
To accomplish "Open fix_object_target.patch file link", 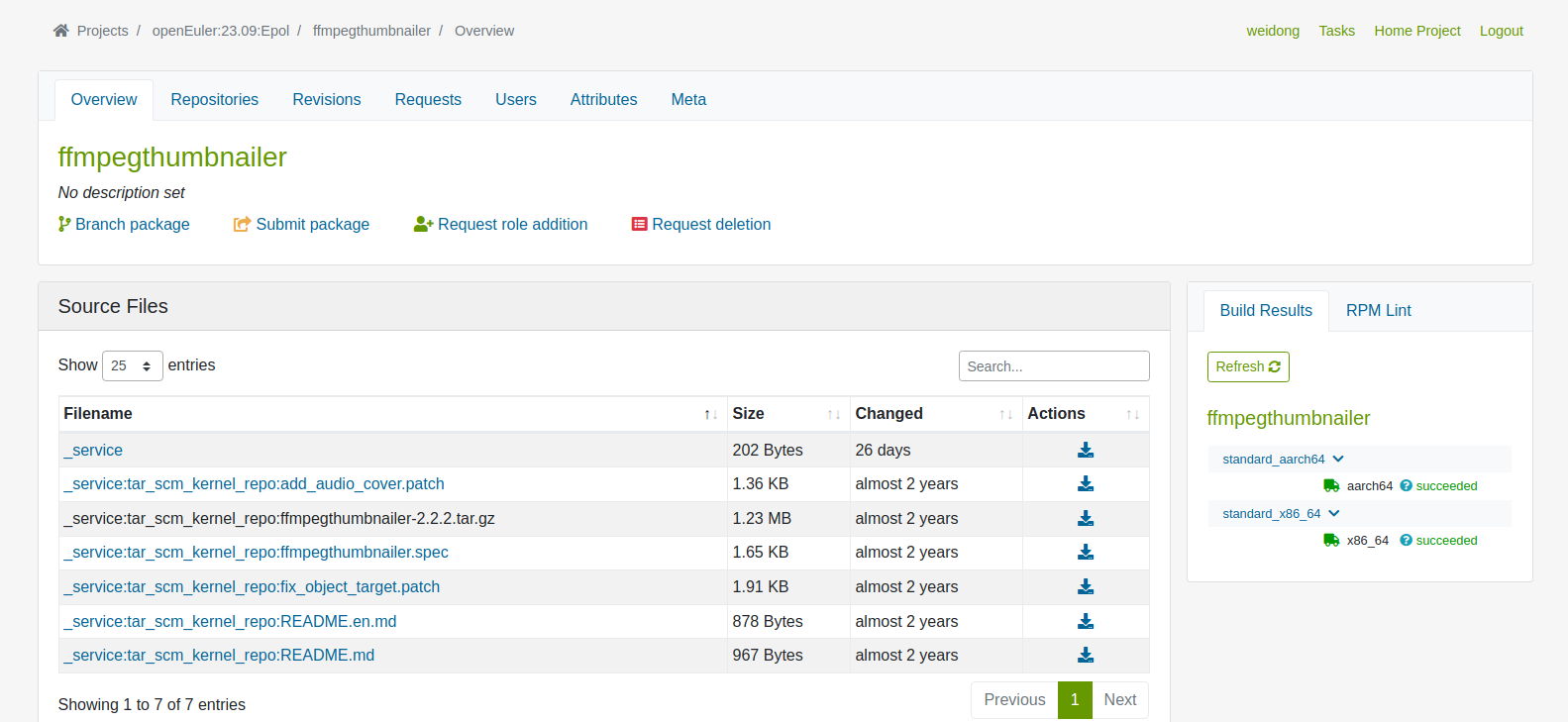I will (252, 587).
